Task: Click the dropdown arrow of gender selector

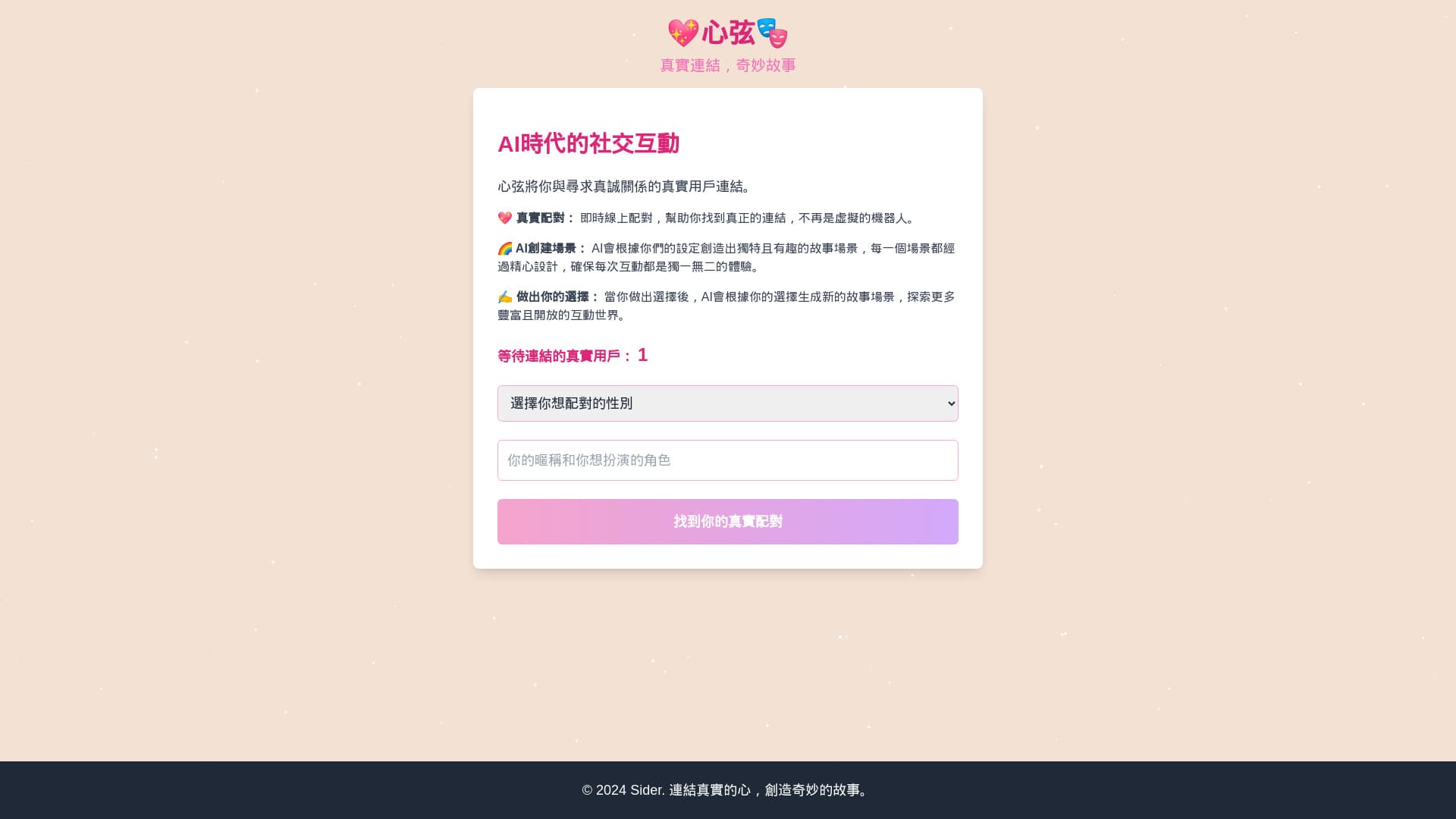Action: (x=952, y=403)
